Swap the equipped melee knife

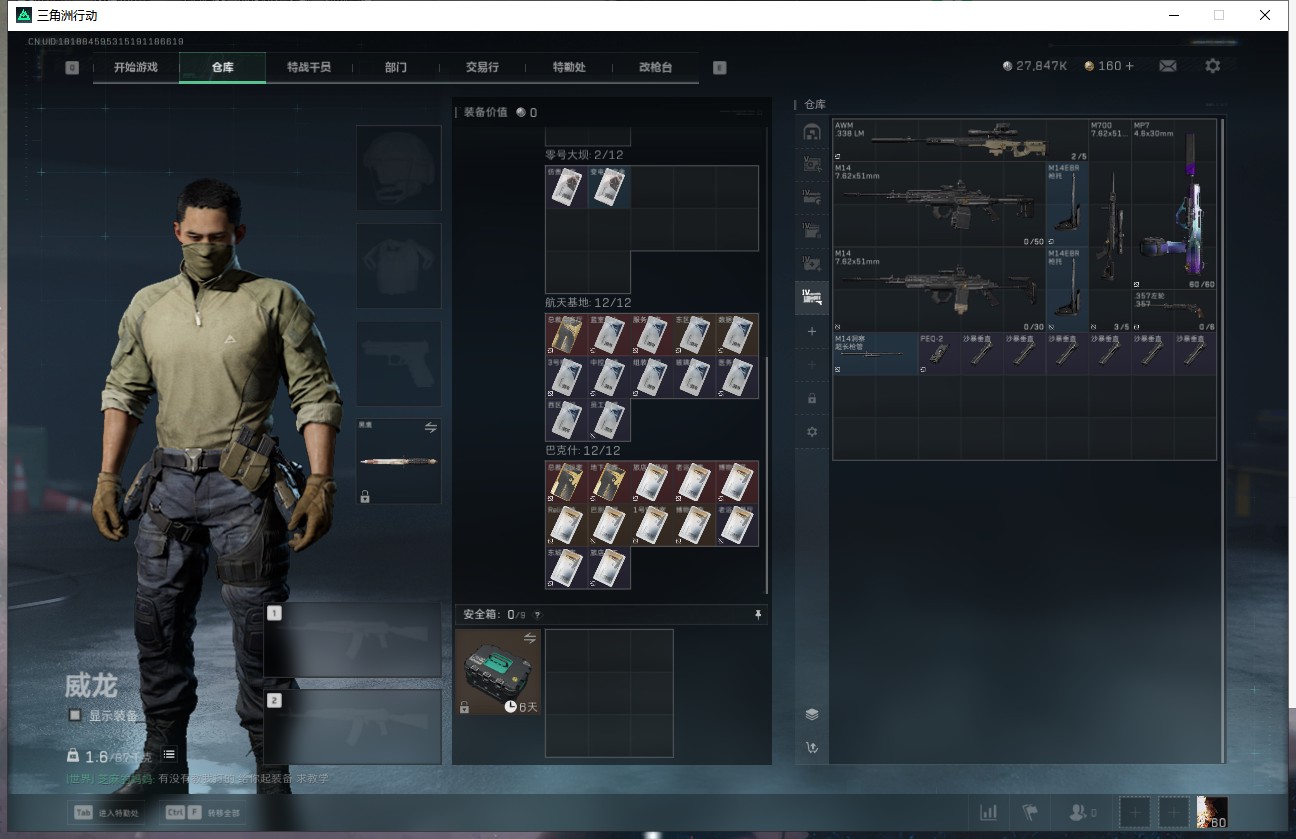click(431, 427)
